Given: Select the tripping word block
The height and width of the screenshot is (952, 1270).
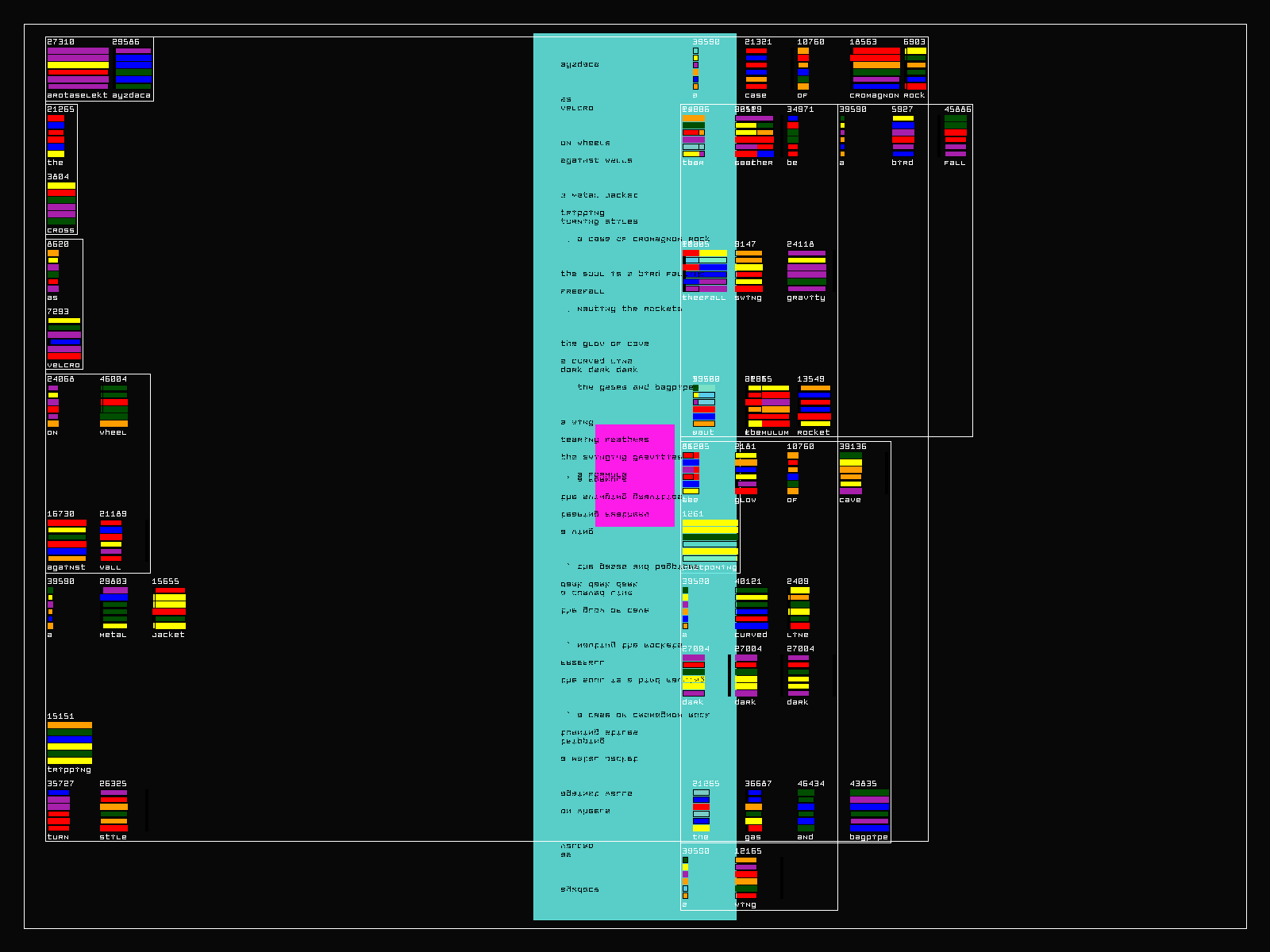Looking at the screenshot, I should point(69,743).
